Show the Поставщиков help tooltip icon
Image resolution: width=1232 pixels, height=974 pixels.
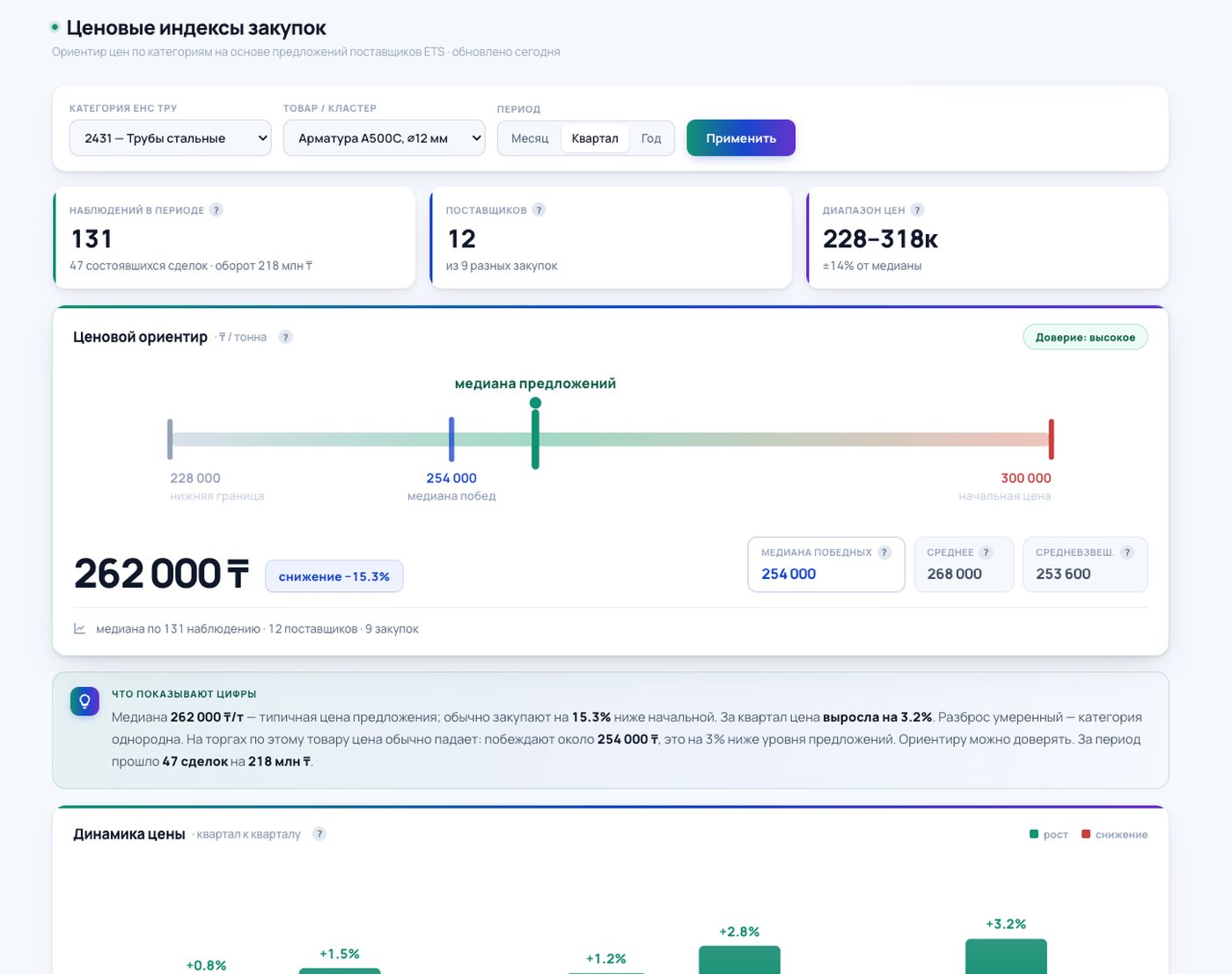click(x=539, y=210)
